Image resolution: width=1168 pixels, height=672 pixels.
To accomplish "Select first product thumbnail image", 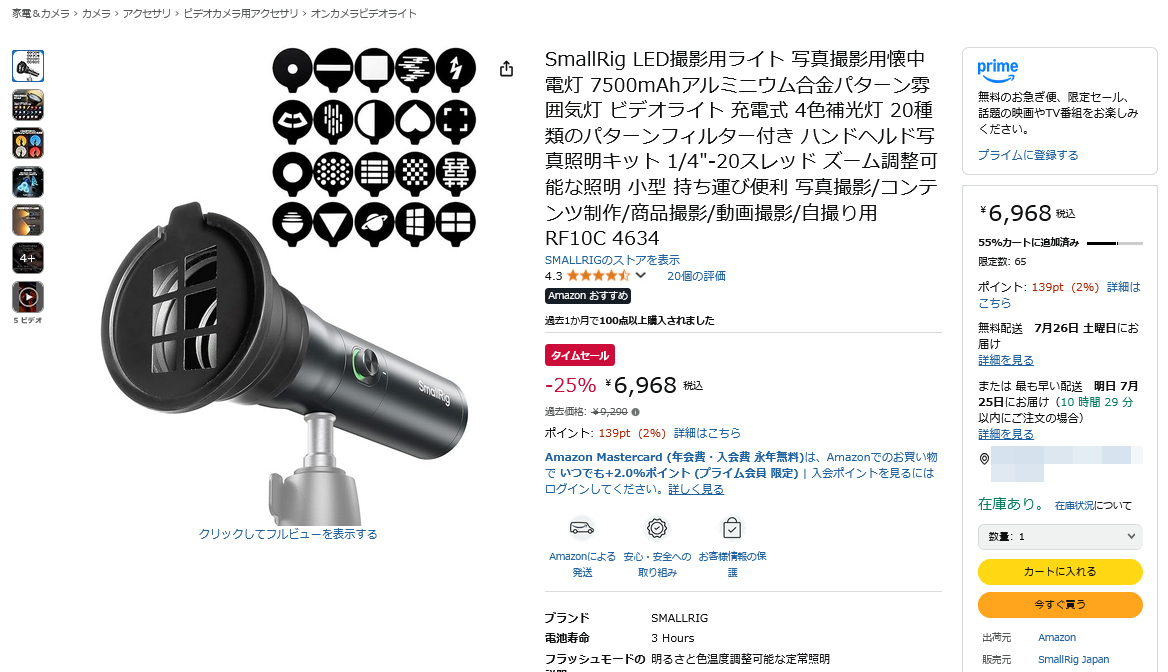I will (x=28, y=66).
